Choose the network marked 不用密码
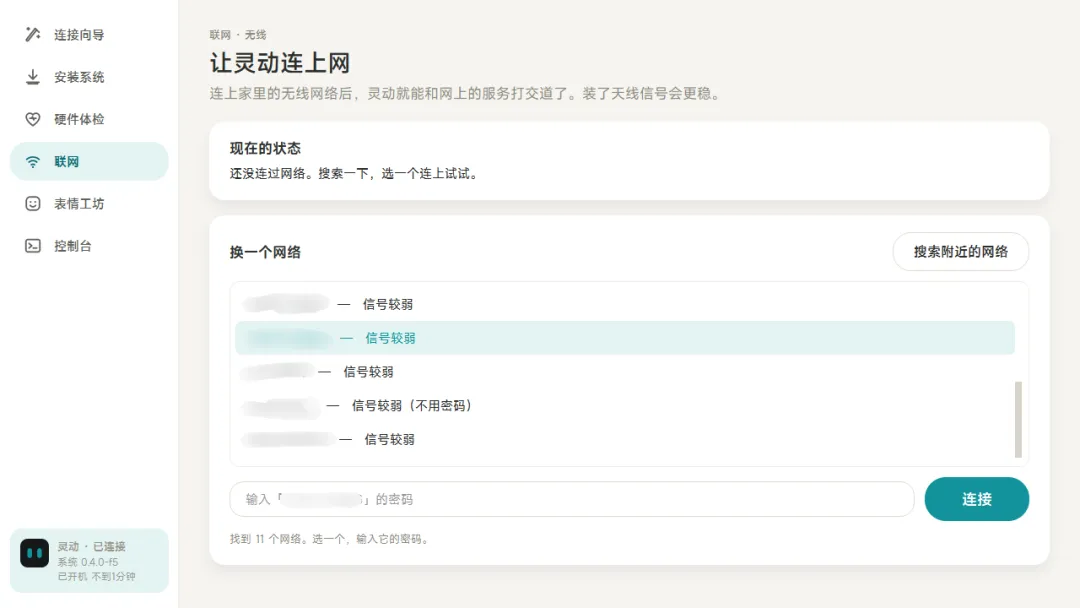Viewport: 1080px width, 608px height. [x=625, y=406]
